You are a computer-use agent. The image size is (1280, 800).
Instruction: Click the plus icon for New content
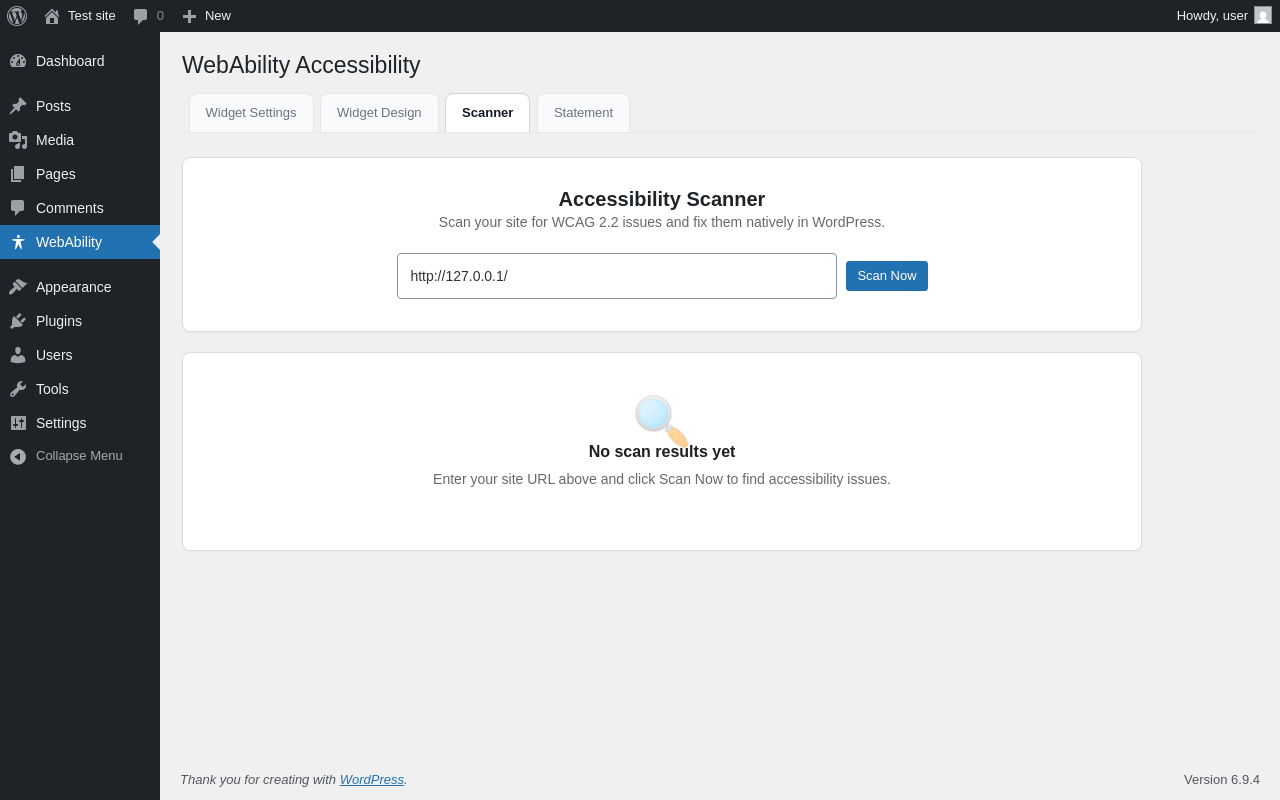pyautogui.click(x=189, y=16)
